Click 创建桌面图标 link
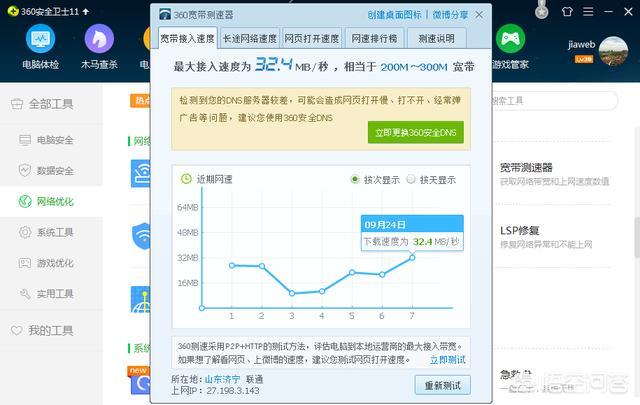The width and height of the screenshot is (640, 405). (x=394, y=15)
